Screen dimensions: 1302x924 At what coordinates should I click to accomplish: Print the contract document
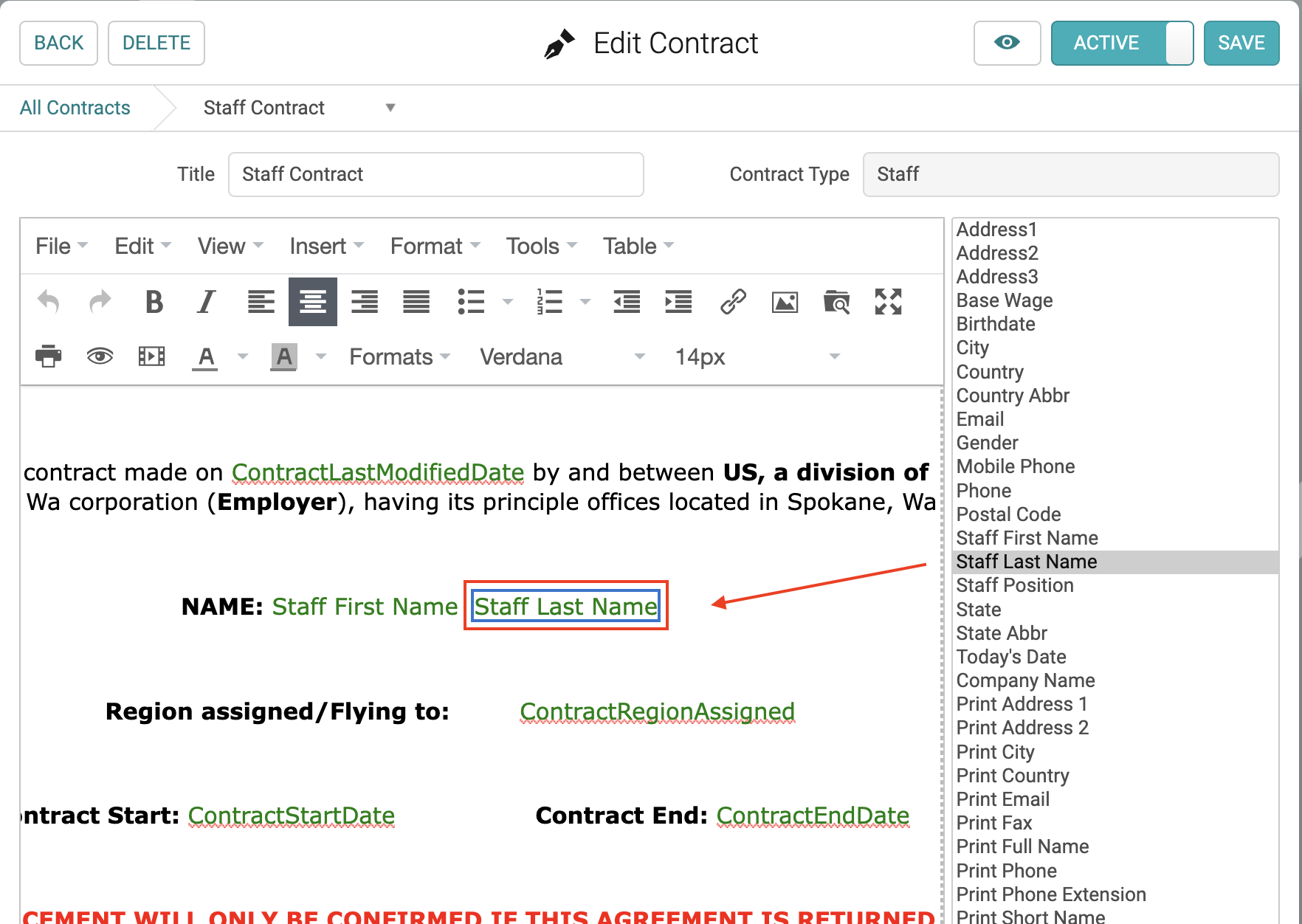click(49, 356)
